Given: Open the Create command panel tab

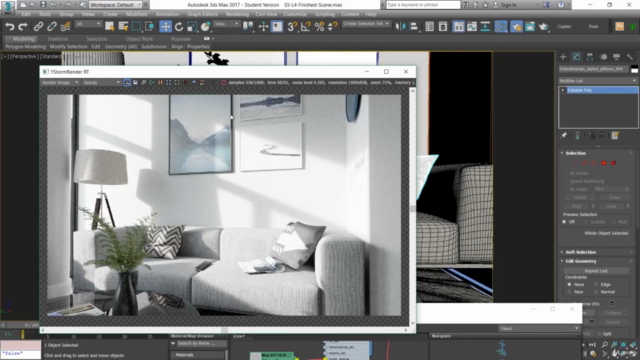Looking at the screenshot, I should (563, 57).
